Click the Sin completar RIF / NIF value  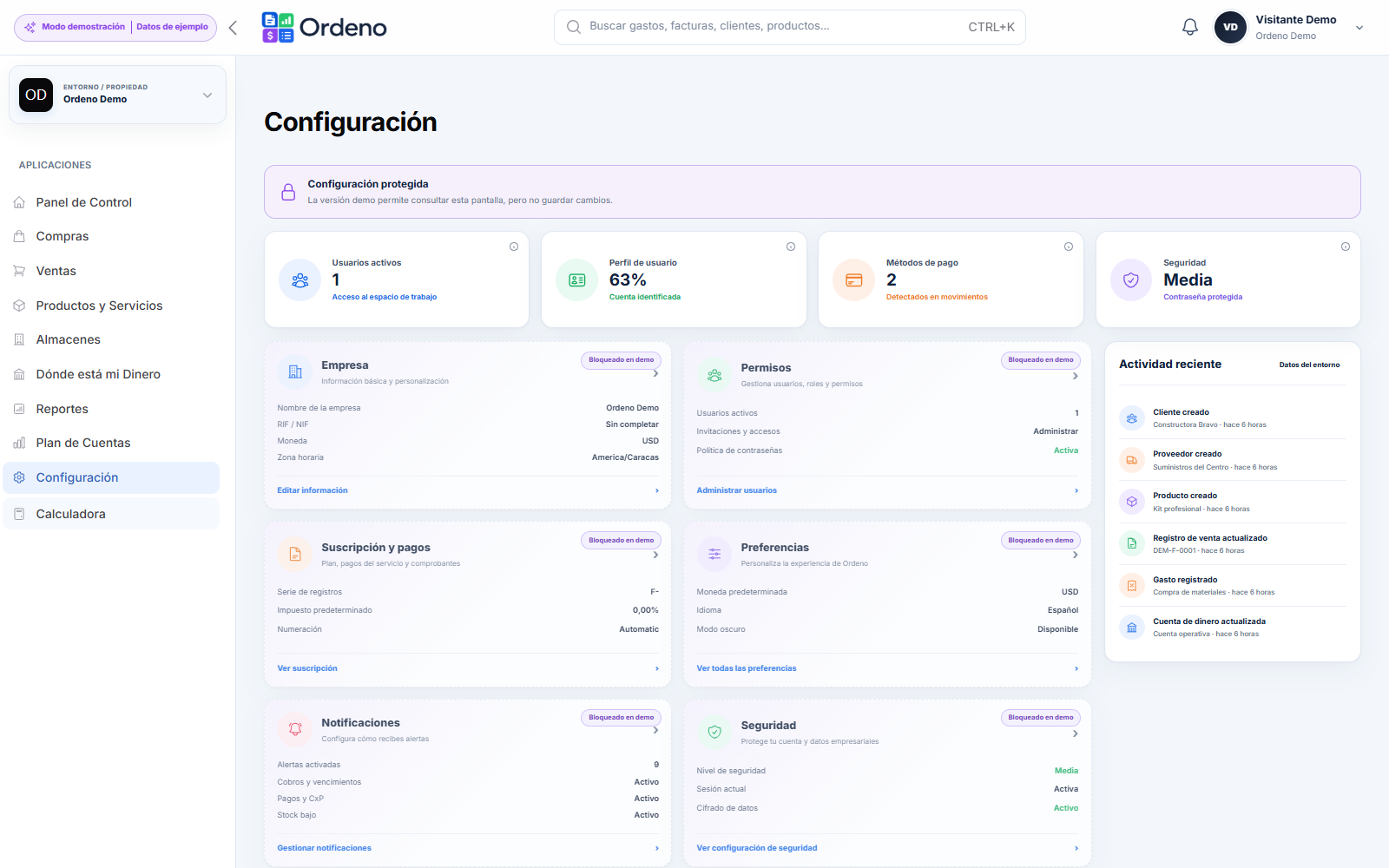[x=632, y=424]
